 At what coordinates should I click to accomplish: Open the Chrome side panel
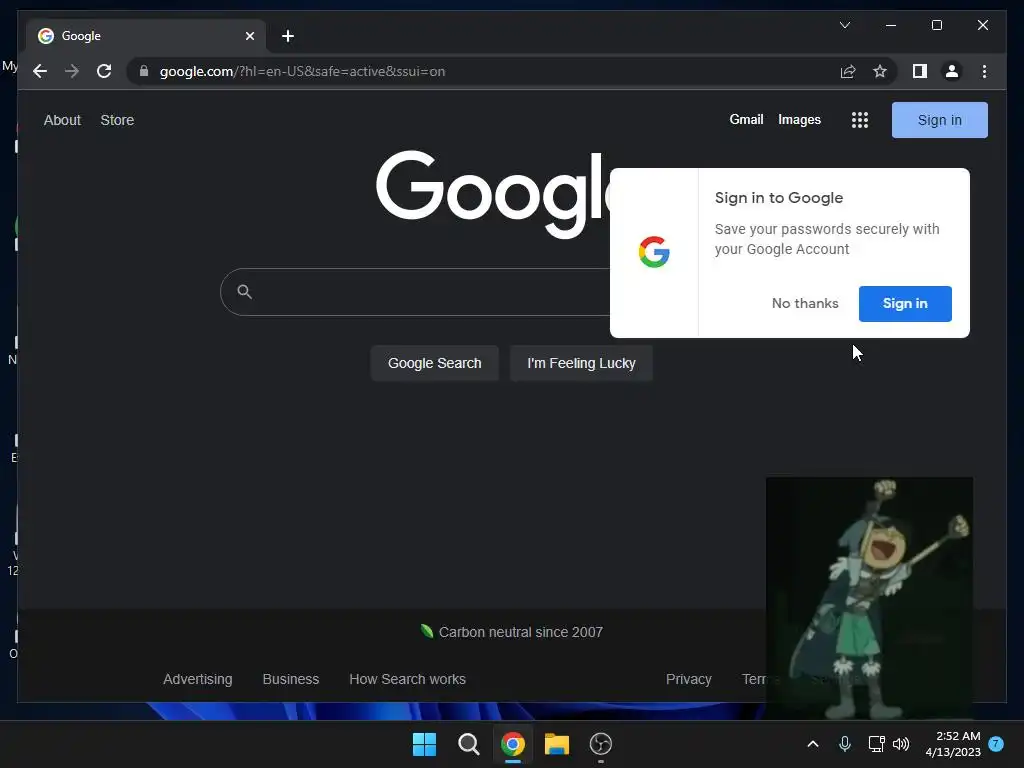(920, 71)
